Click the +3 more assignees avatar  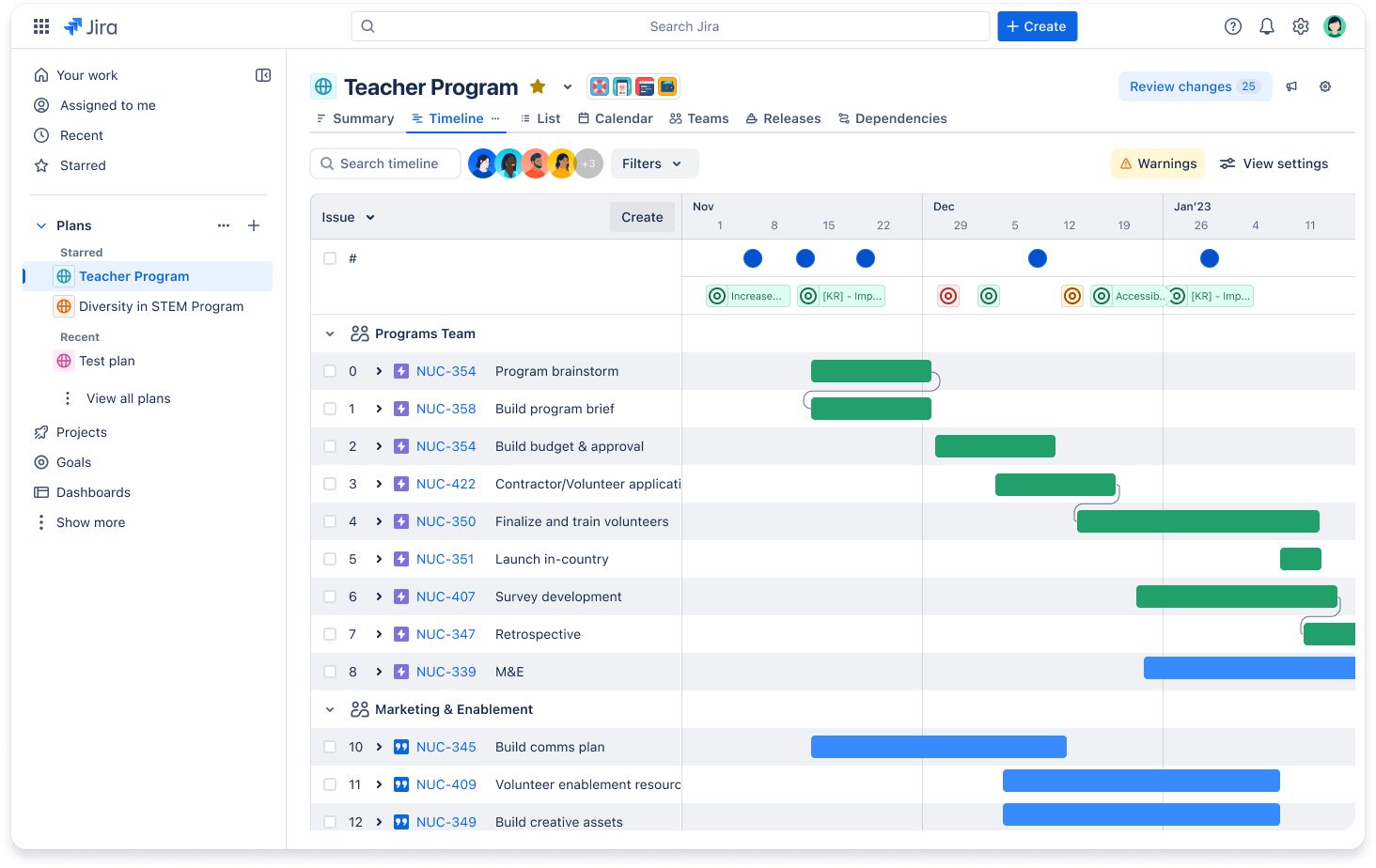(x=588, y=163)
